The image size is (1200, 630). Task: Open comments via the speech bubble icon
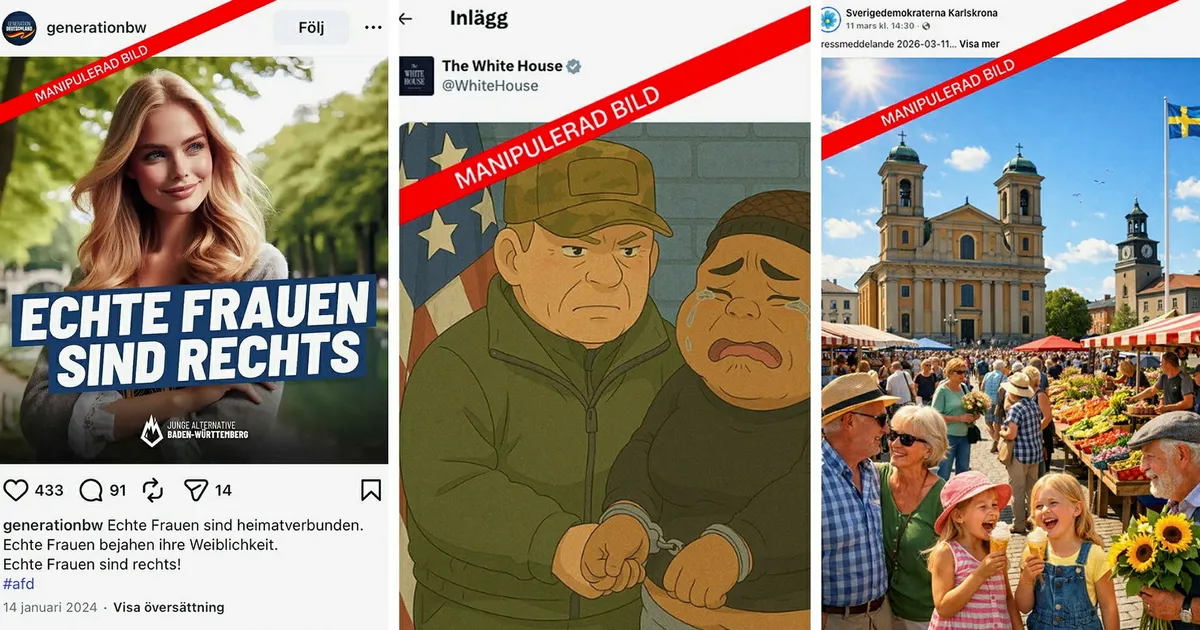click(91, 490)
